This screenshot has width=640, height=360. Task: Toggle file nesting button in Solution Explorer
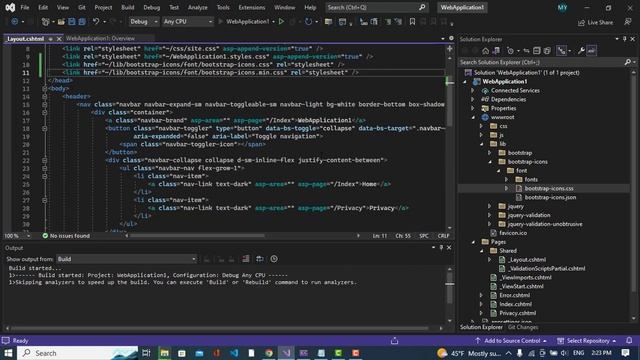click(561, 51)
